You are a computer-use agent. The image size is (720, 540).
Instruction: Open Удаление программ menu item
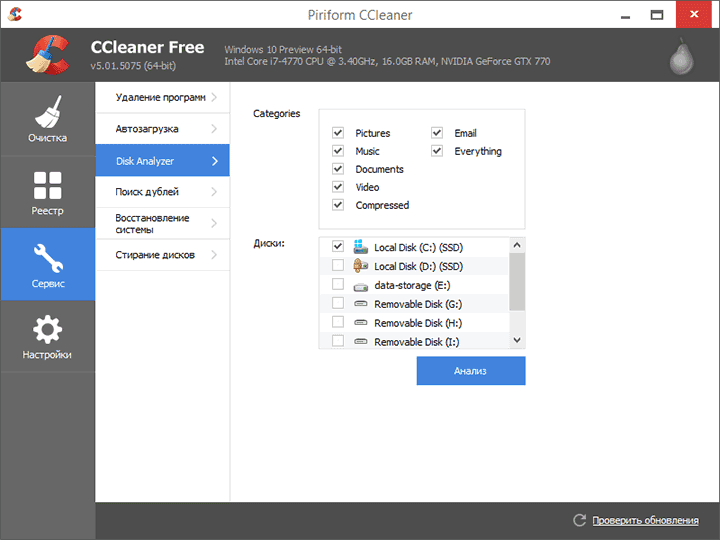tap(163, 97)
